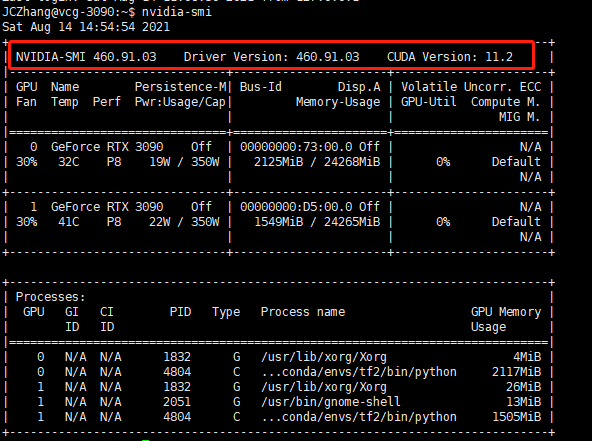Click the 'Disp.A' column header
This screenshot has height=441, width=592.
tap(359, 87)
